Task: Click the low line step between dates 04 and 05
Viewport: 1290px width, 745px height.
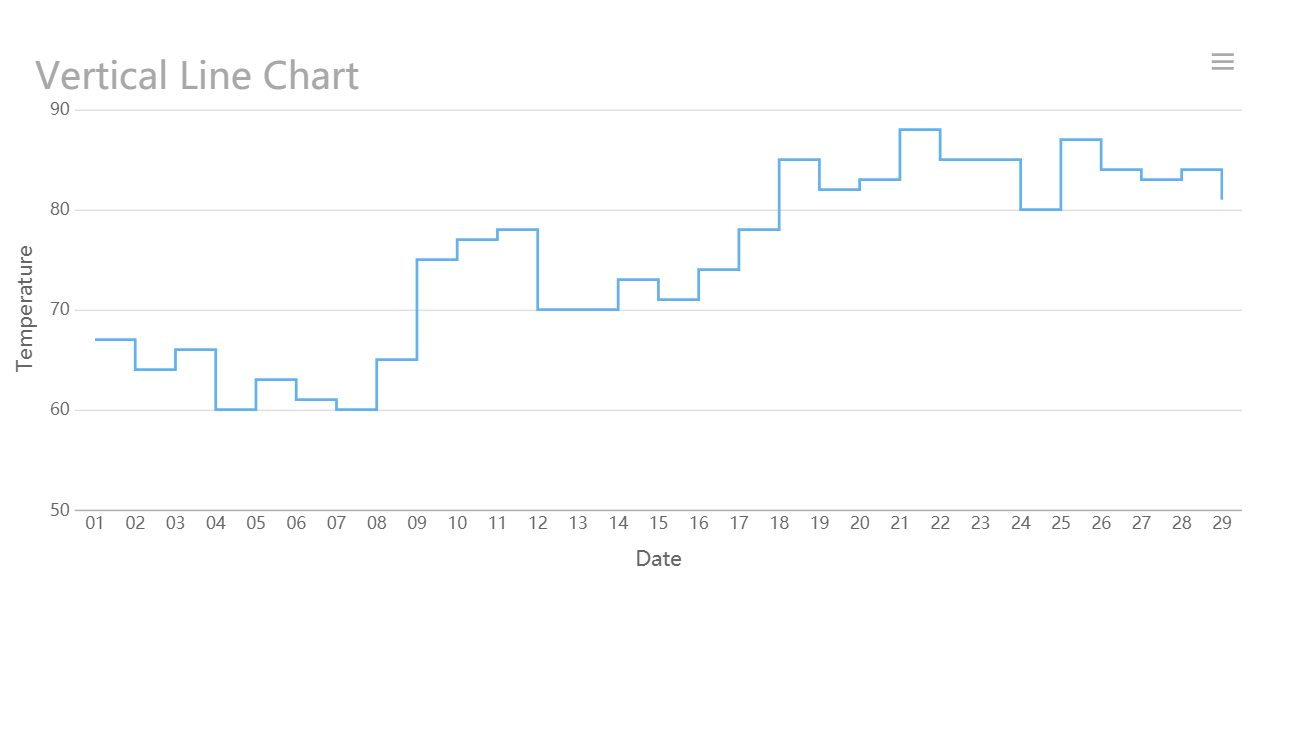Action: 236,410
